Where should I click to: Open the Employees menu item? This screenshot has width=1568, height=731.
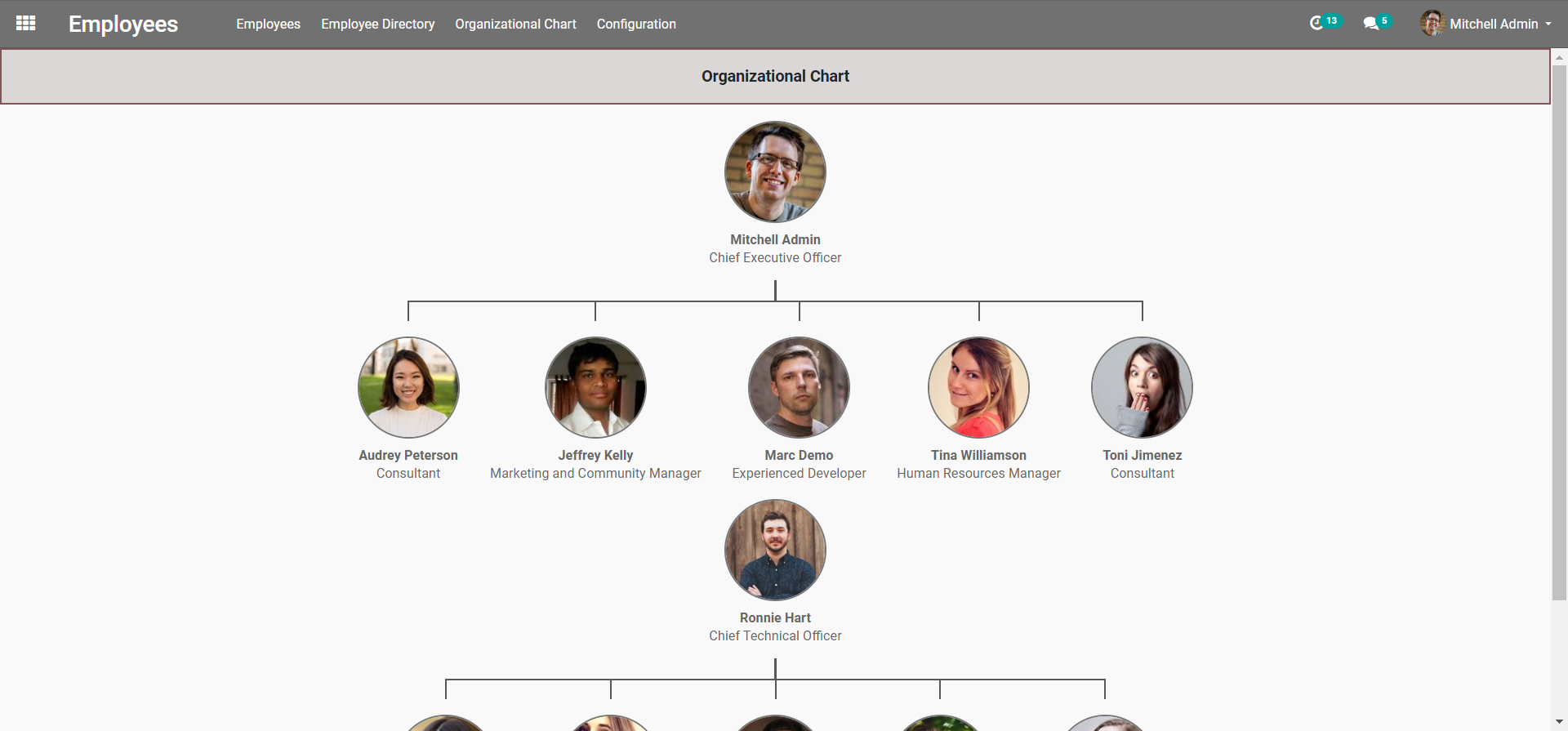pyautogui.click(x=268, y=24)
